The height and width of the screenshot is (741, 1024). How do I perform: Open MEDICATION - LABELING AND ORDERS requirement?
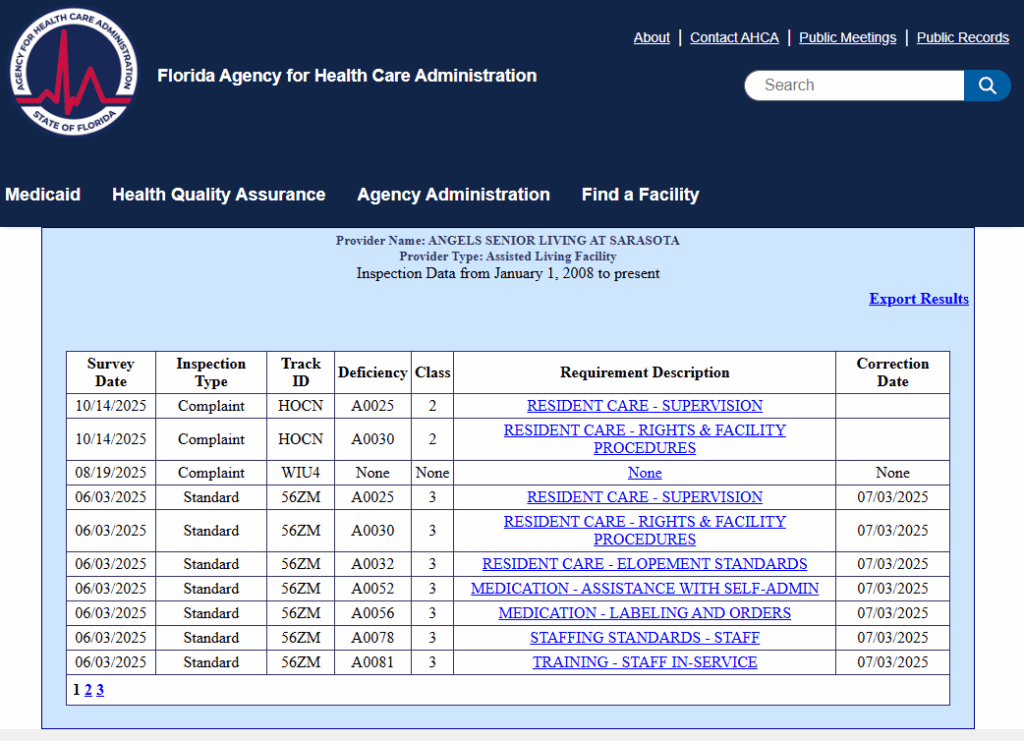click(x=644, y=613)
